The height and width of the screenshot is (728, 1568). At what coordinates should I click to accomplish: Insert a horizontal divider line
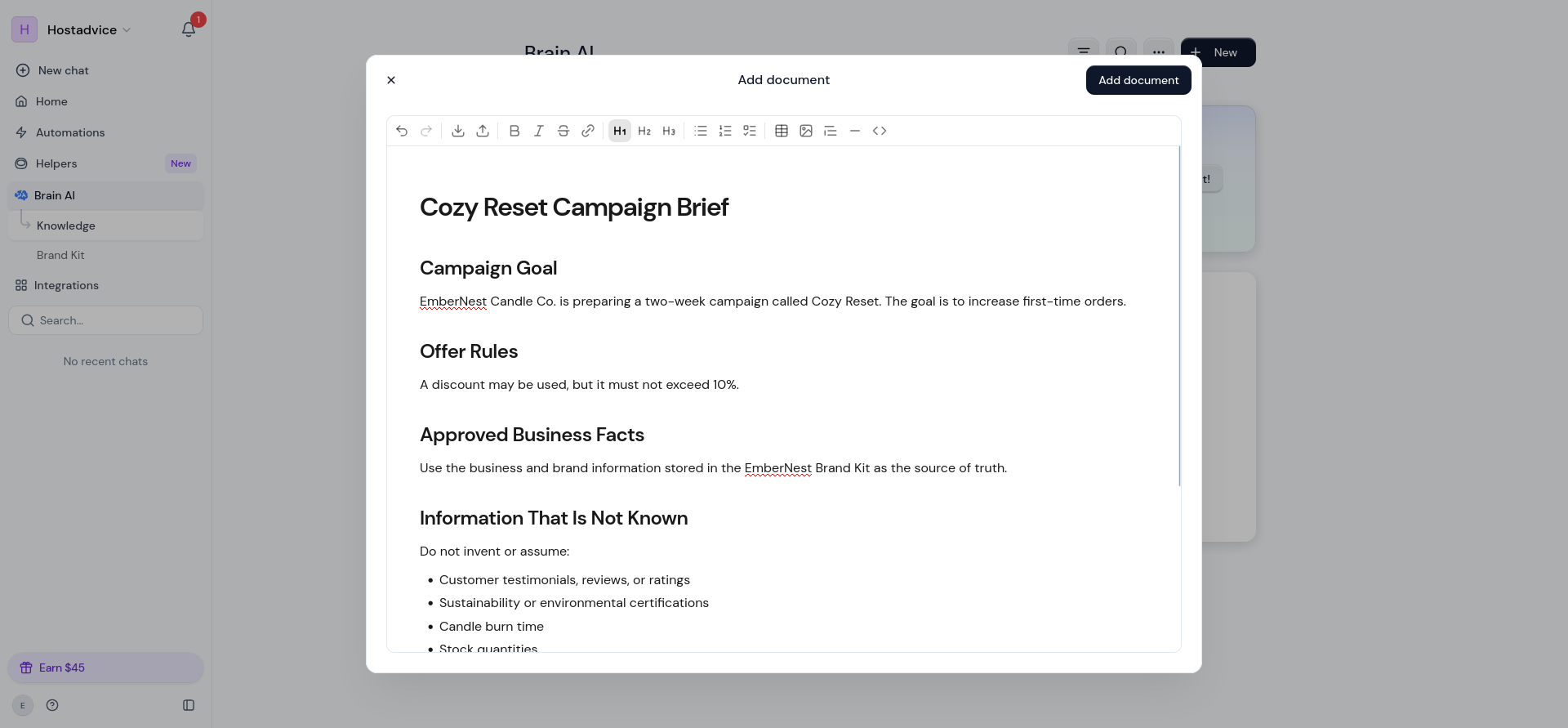(855, 131)
